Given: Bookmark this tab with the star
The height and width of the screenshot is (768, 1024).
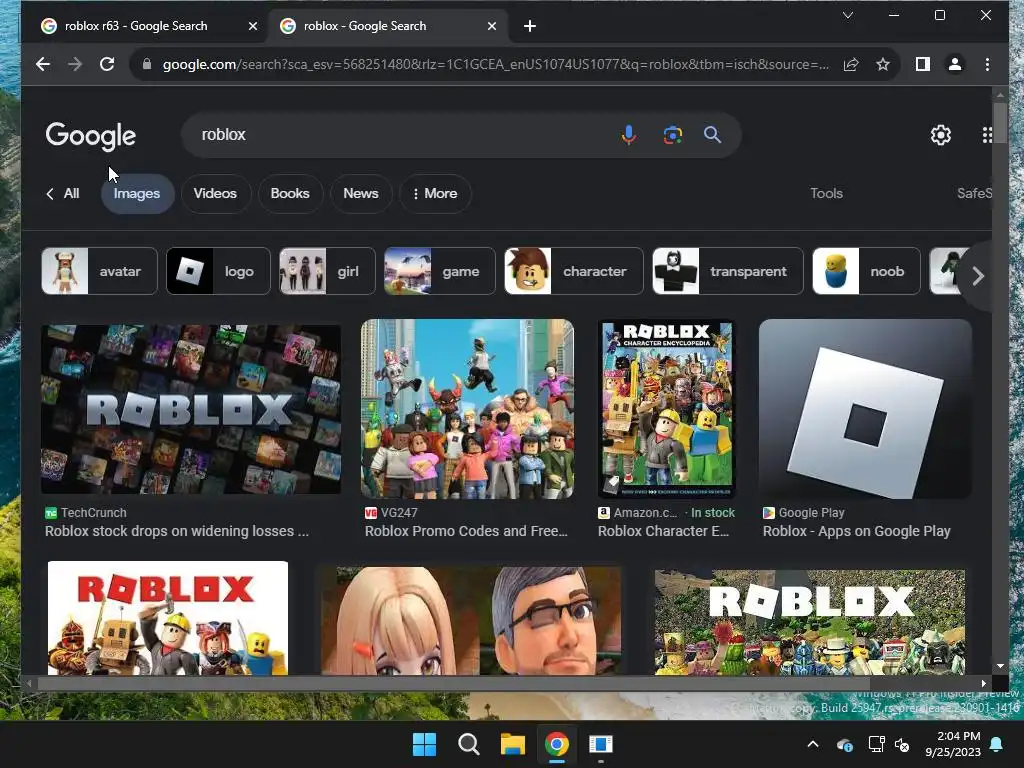Looking at the screenshot, I should (x=883, y=64).
